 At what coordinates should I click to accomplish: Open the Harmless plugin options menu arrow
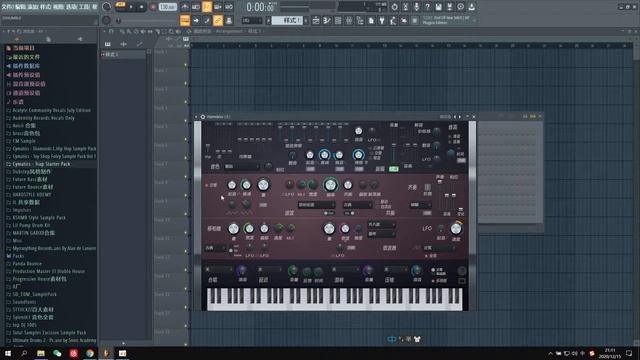tap(196, 117)
